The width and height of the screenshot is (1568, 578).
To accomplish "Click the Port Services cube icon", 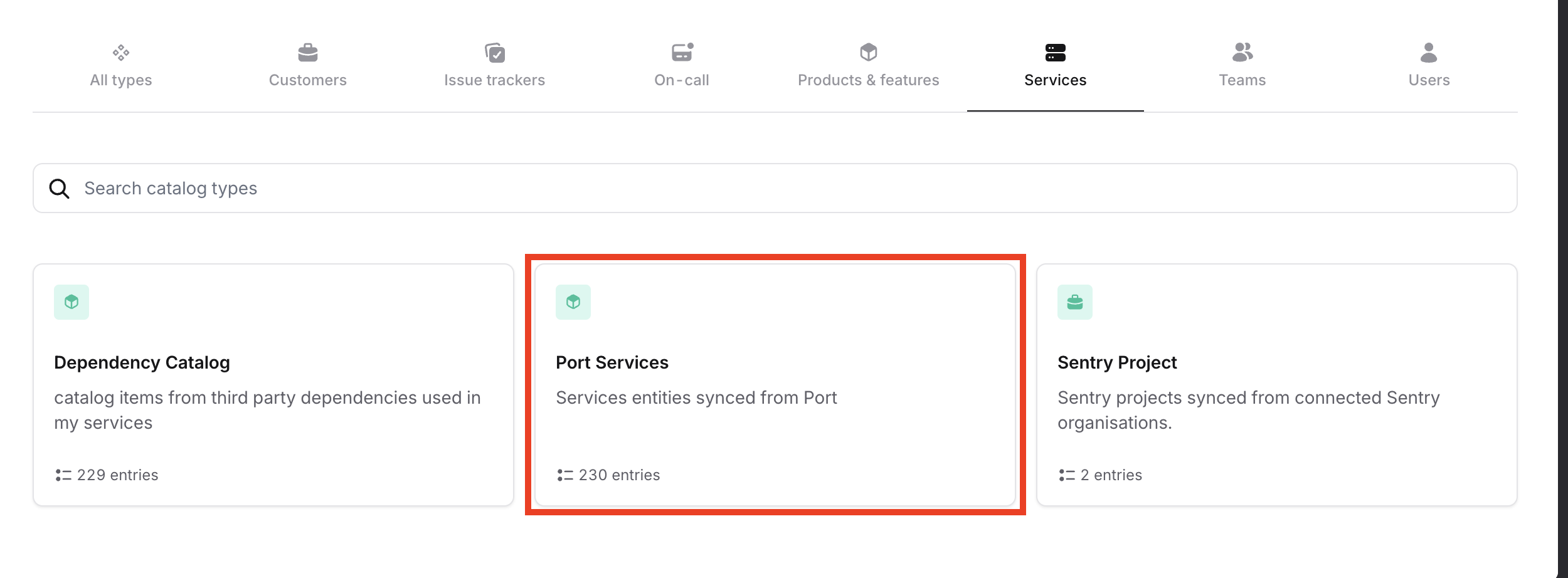I will (573, 302).
